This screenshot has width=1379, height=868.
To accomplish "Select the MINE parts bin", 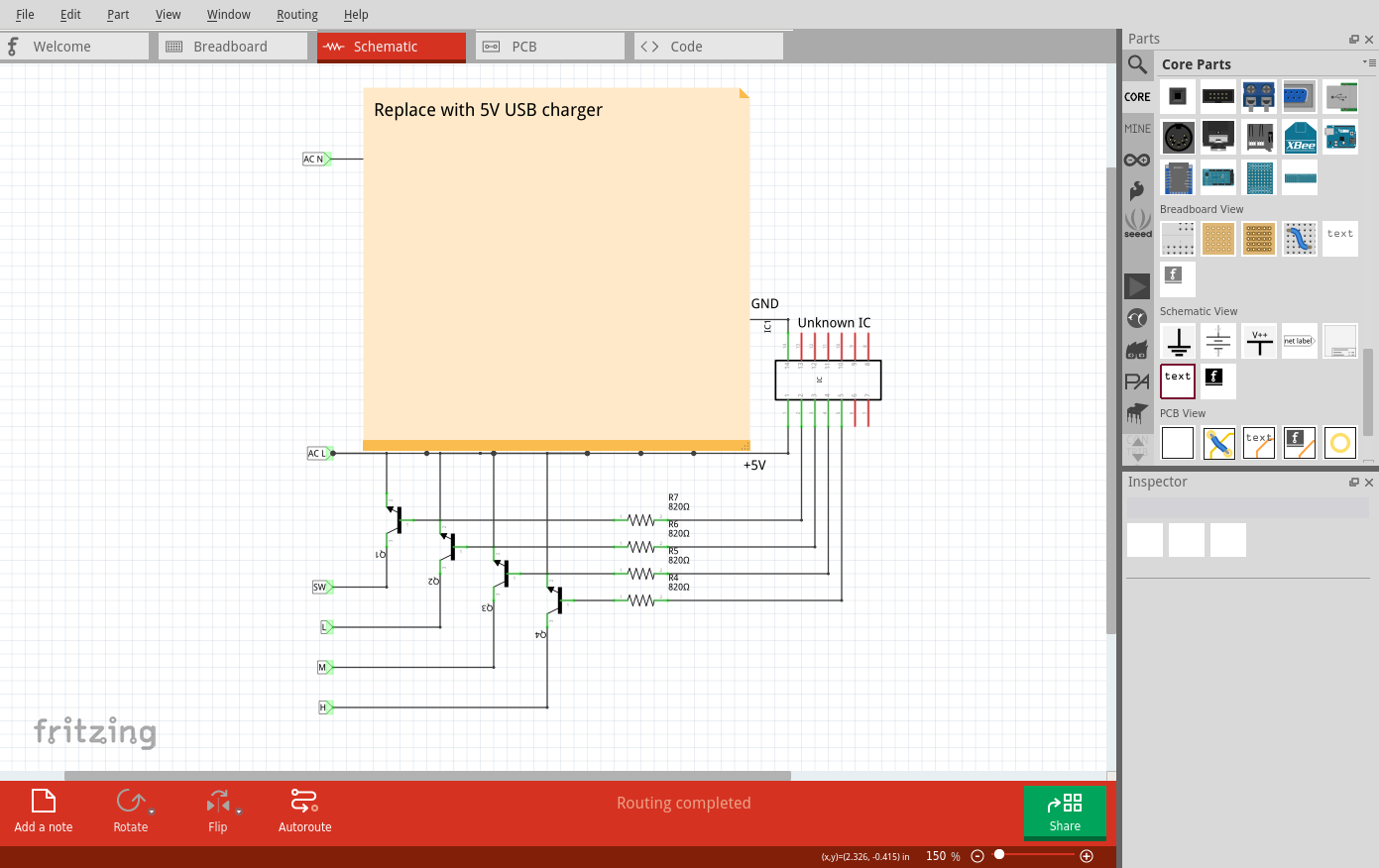I will 1137,129.
